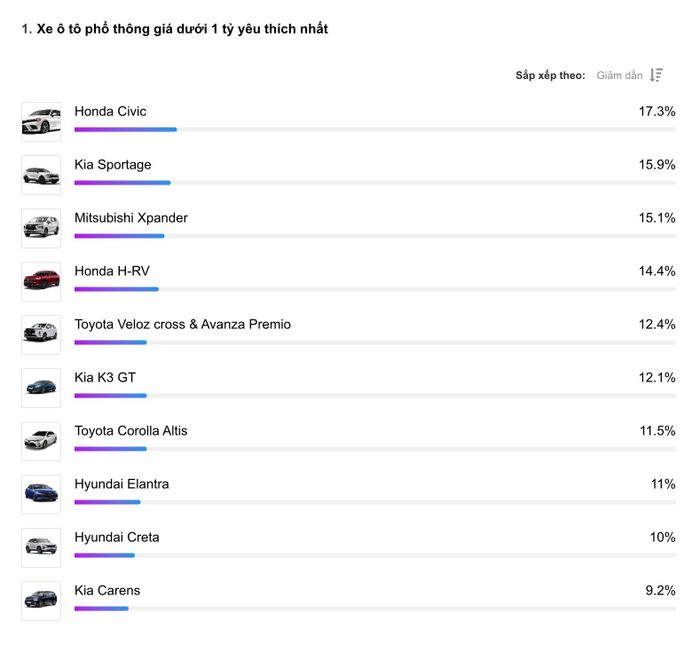
Task: Click the blue Hyundai Elantra thumbnail
Action: (x=41, y=494)
